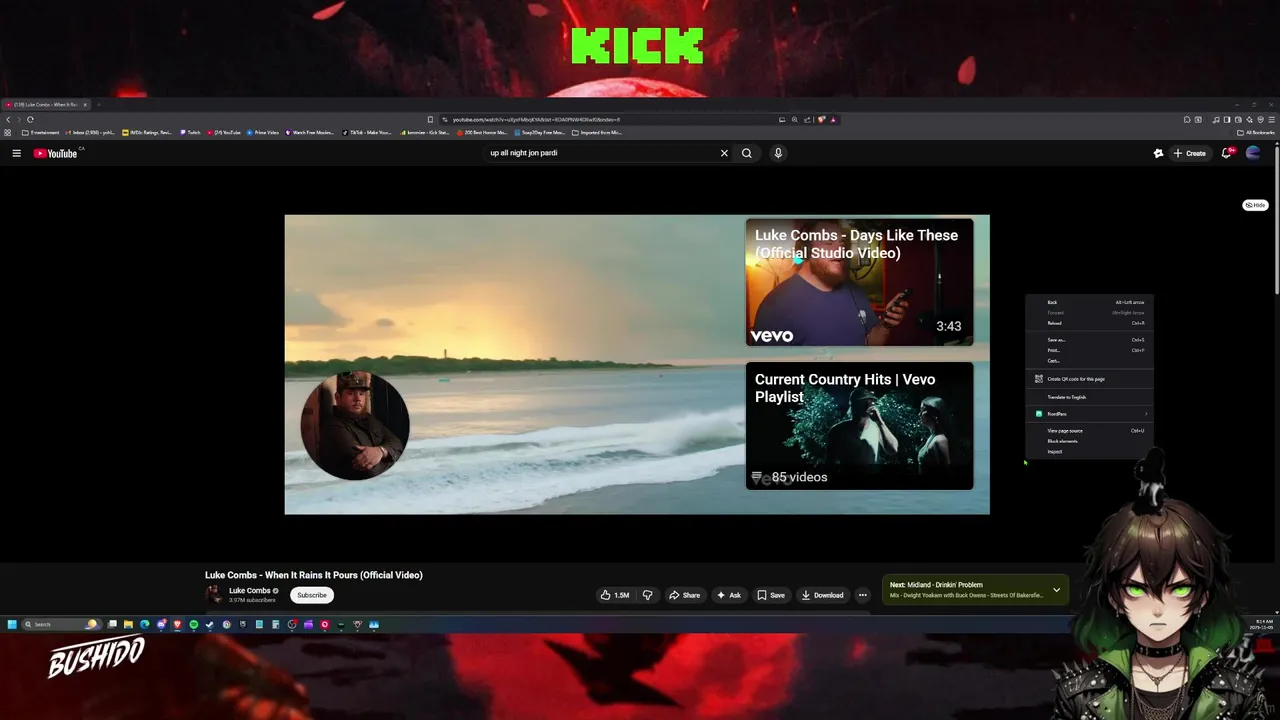Start voice search with the microphone
Image resolution: width=1280 pixels, height=720 pixels.
pyautogui.click(x=778, y=153)
